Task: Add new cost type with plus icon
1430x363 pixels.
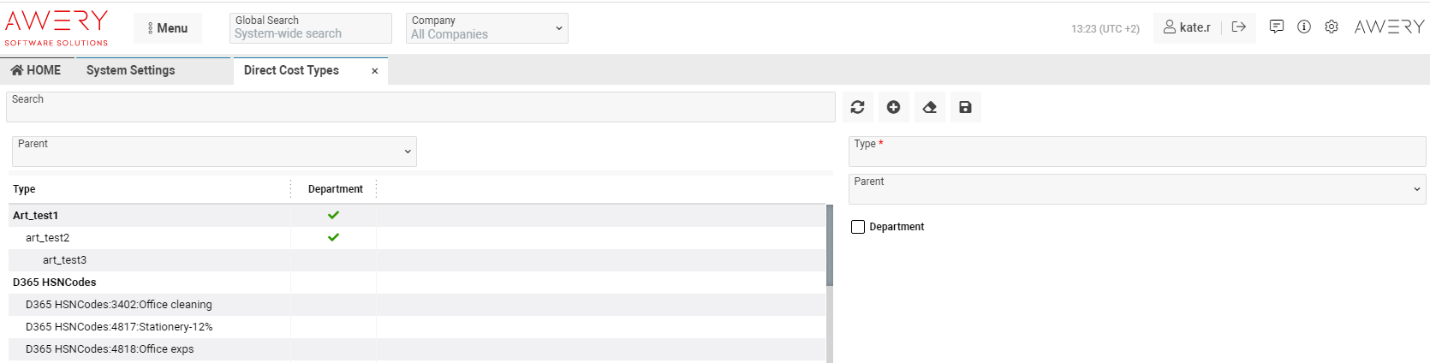Action: point(893,107)
